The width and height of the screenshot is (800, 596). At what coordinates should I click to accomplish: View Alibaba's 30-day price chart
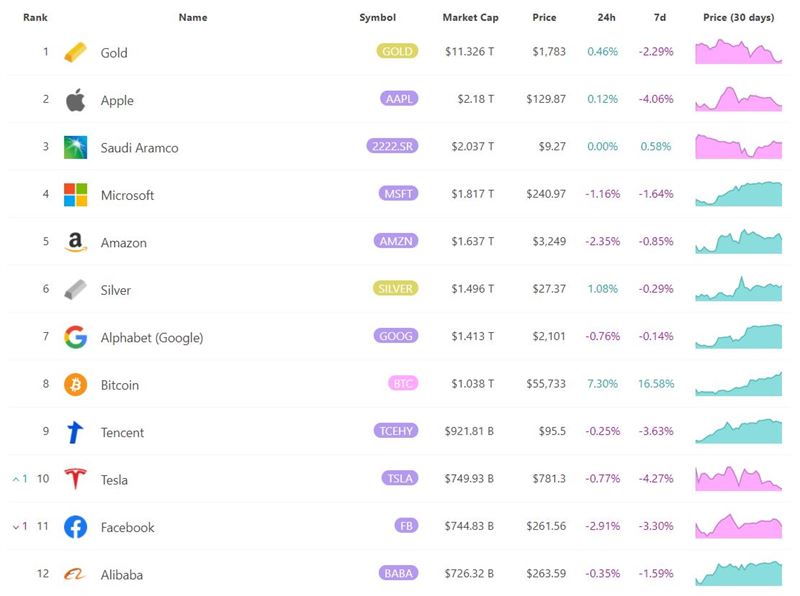click(738, 574)
